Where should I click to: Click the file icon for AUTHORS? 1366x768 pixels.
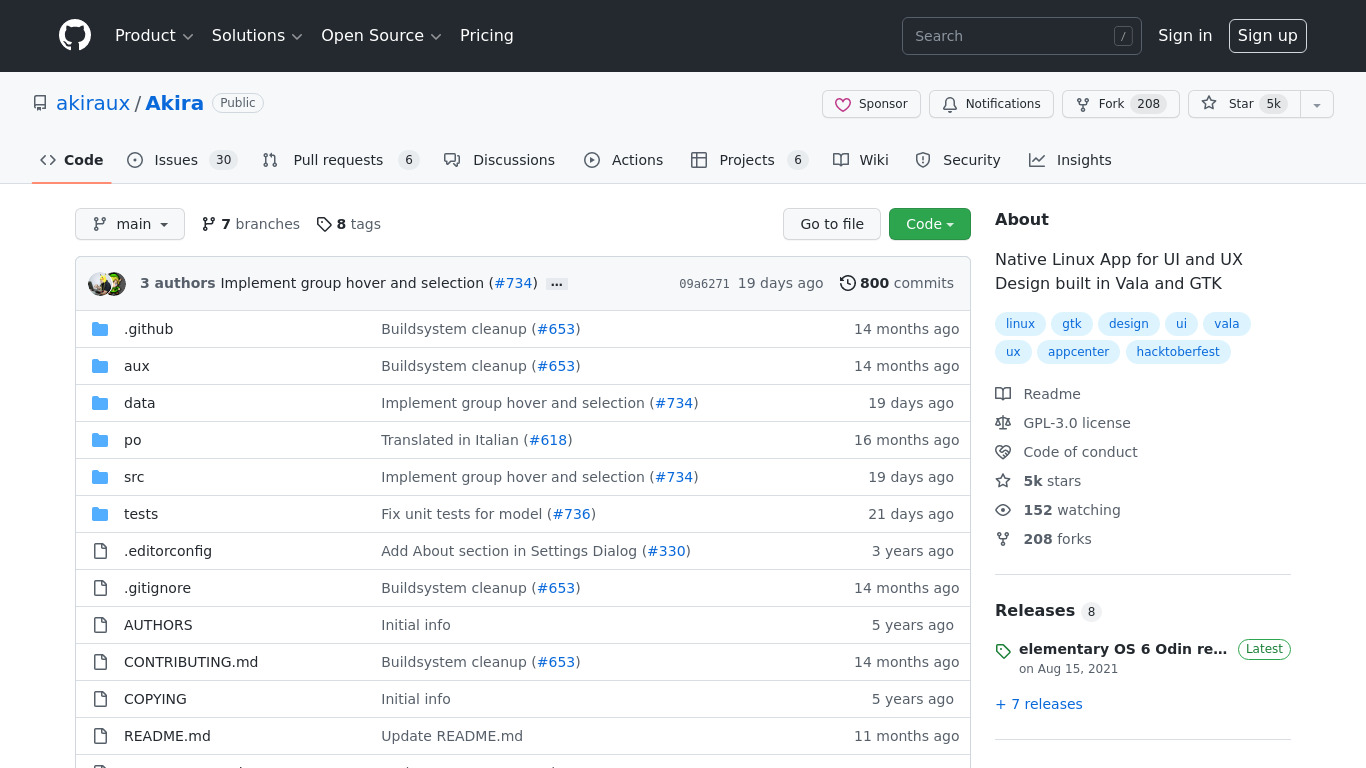coord(100,625)
